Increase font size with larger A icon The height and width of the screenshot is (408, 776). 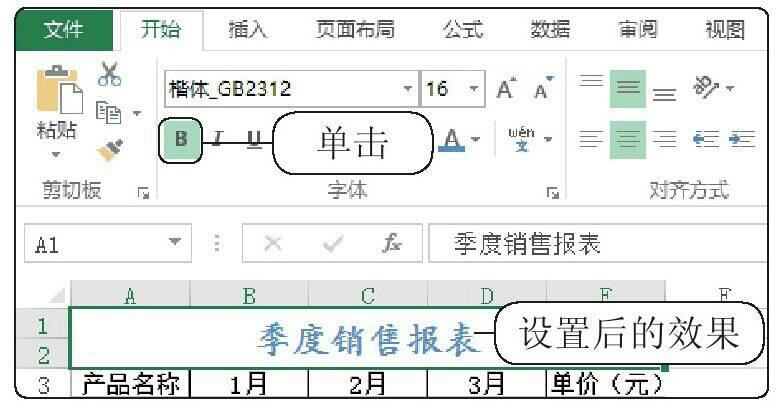point(507,89)
